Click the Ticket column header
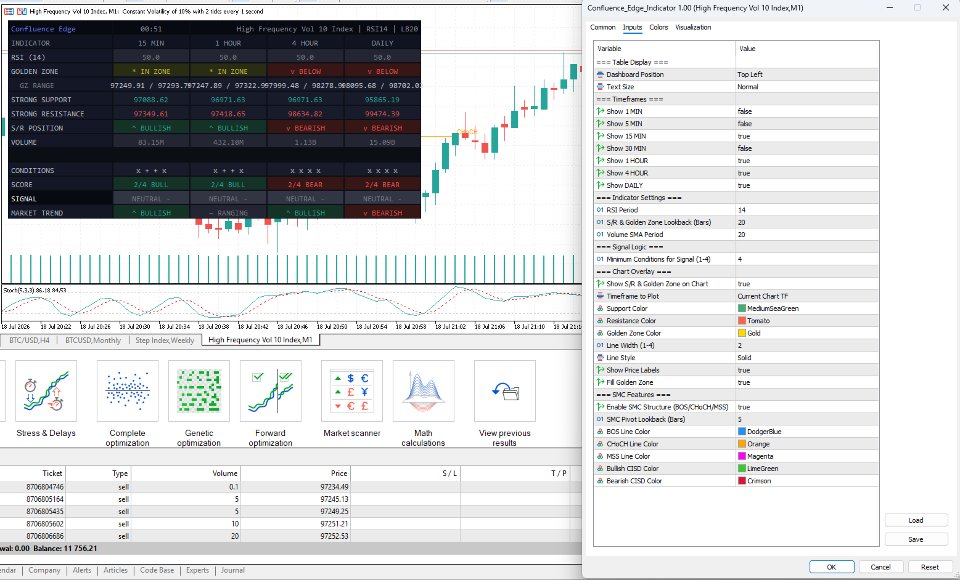The image size is (960, 580). (x=53, y=473)
